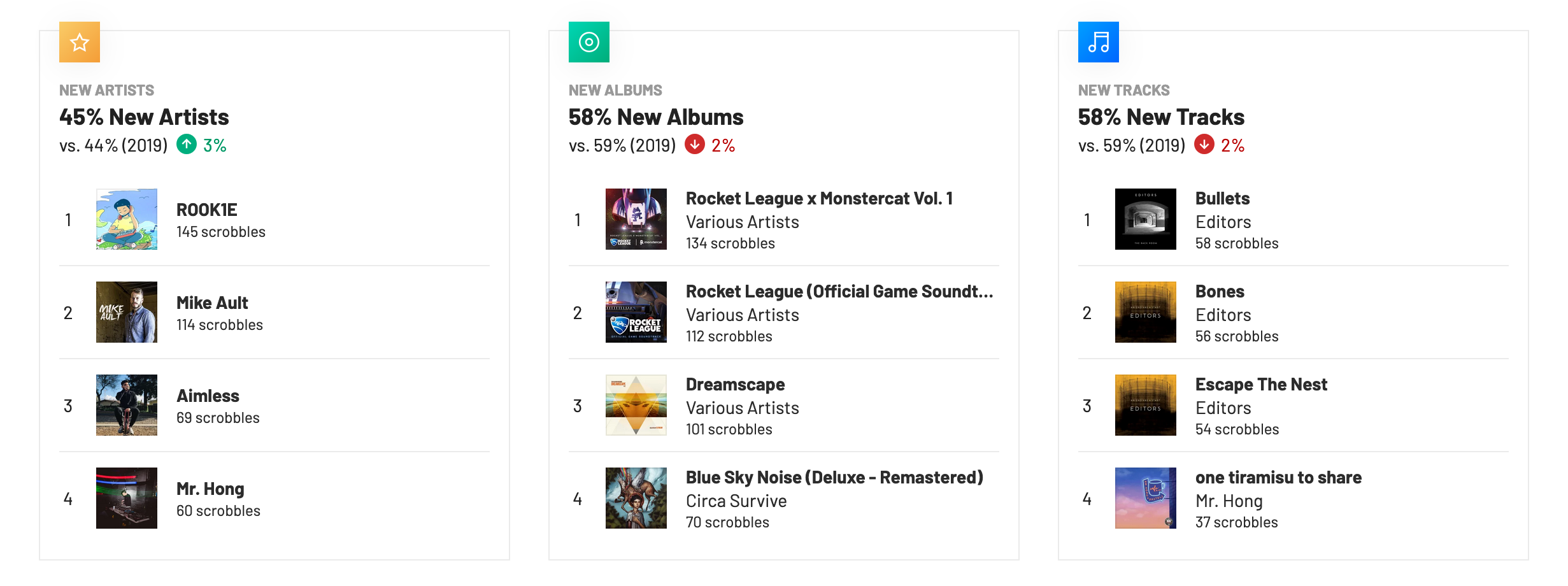Open one tiramisu to share cover
Image resolution: width=1568 pixels, height=586 pixels.
coord(1146,498)
